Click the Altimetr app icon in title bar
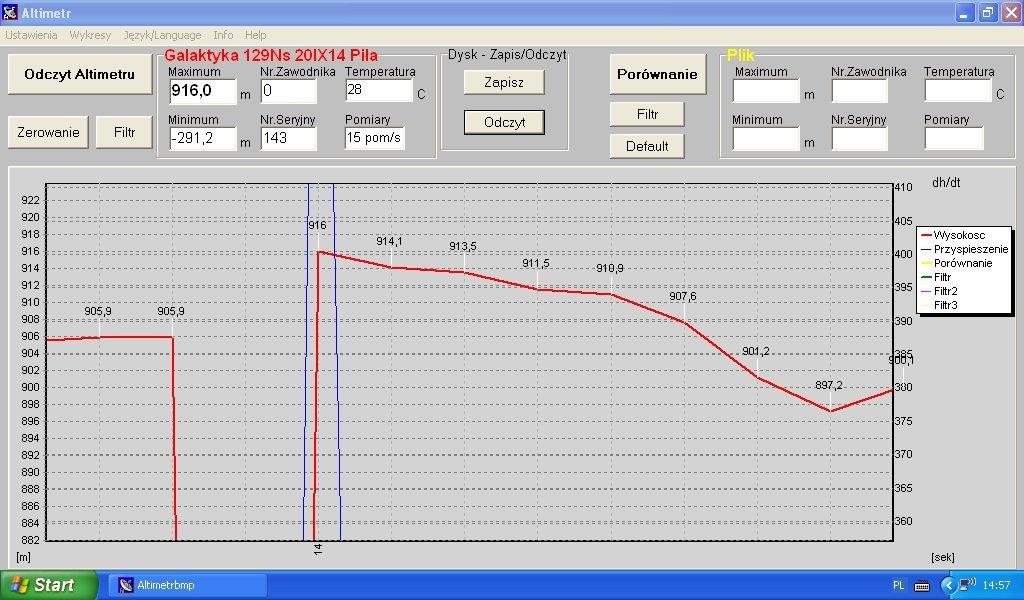This screenshot has height=600, width=1024. [11, 13]
